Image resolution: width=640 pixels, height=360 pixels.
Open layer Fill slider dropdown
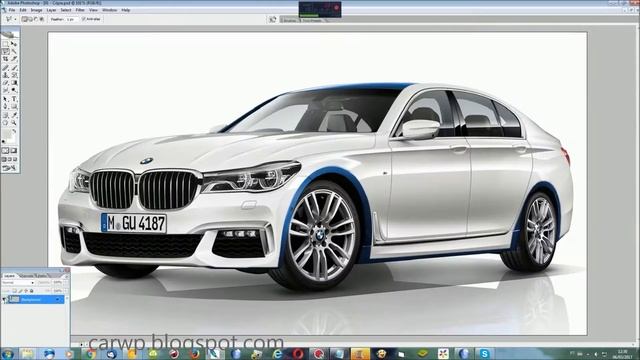(x=65, y=291)
